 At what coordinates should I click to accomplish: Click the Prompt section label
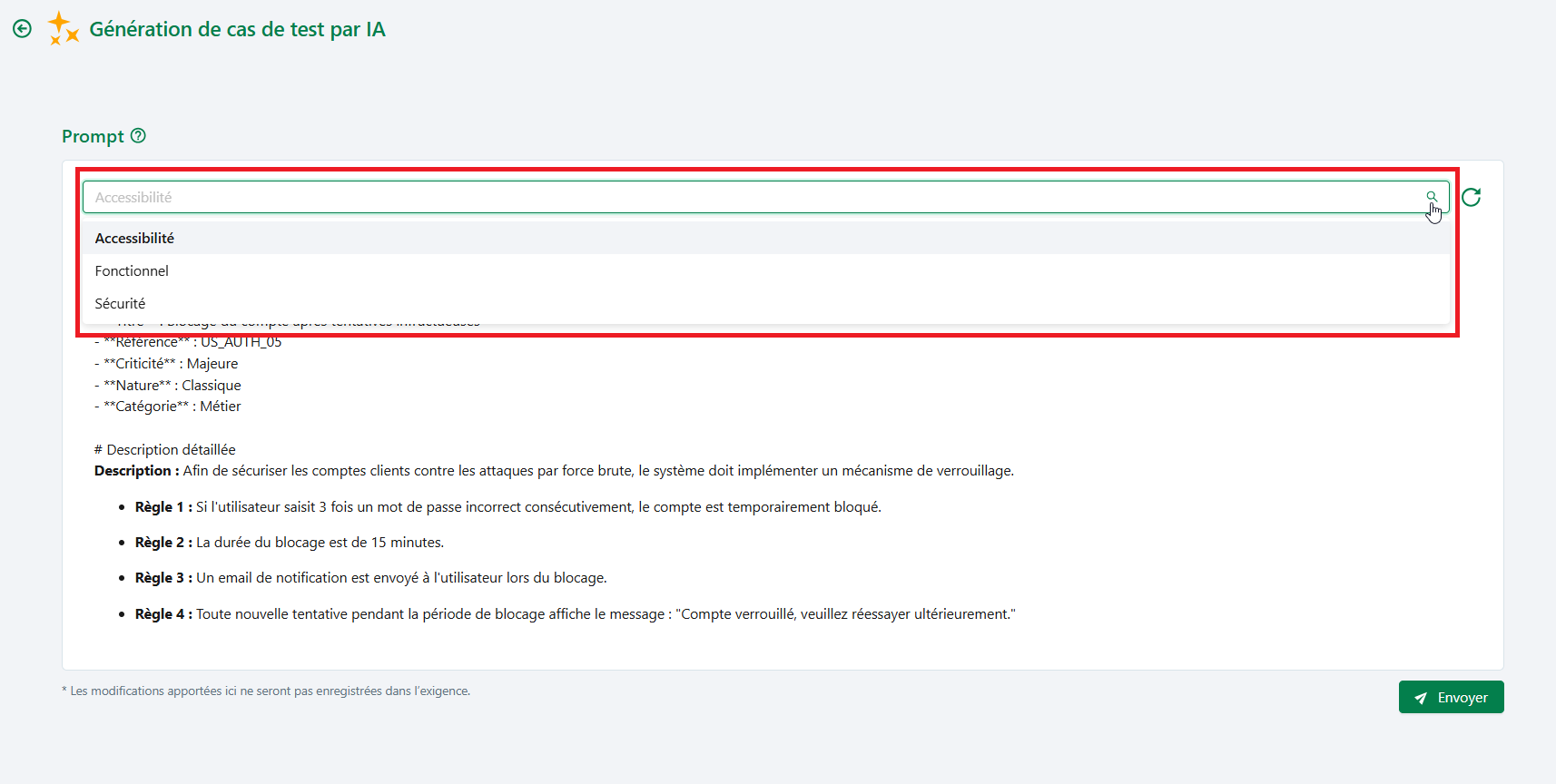[x=93, y=137]
